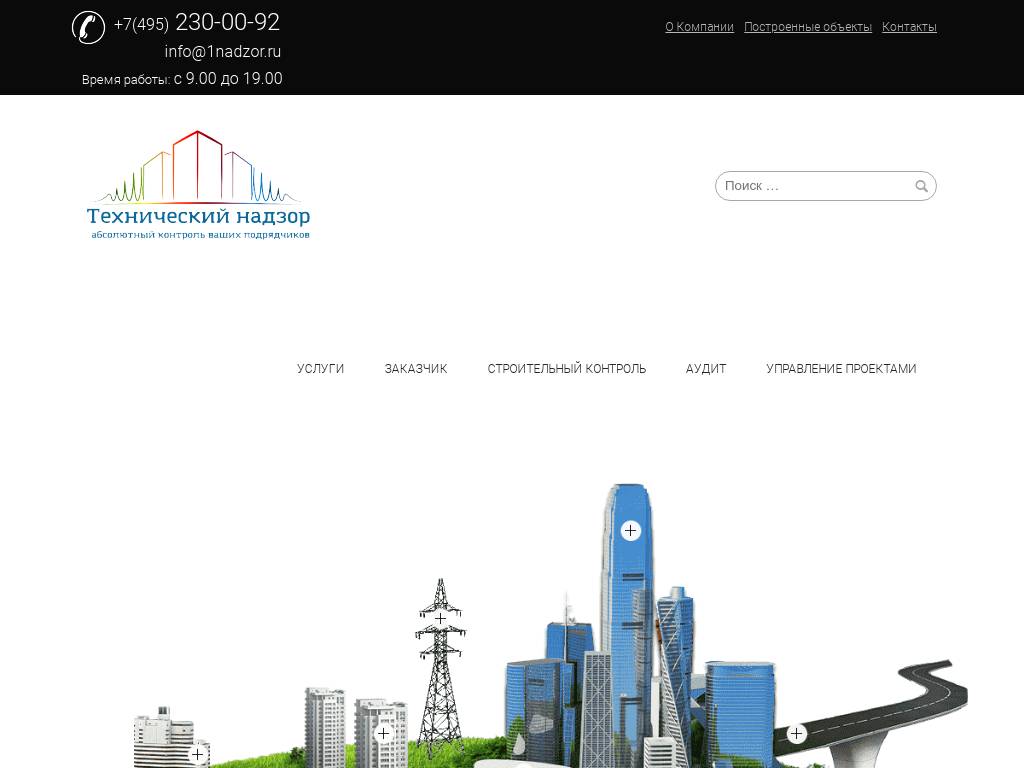
Task: Click plus marker near the highway
Action: pyautogui.click(x=796, y=734)
